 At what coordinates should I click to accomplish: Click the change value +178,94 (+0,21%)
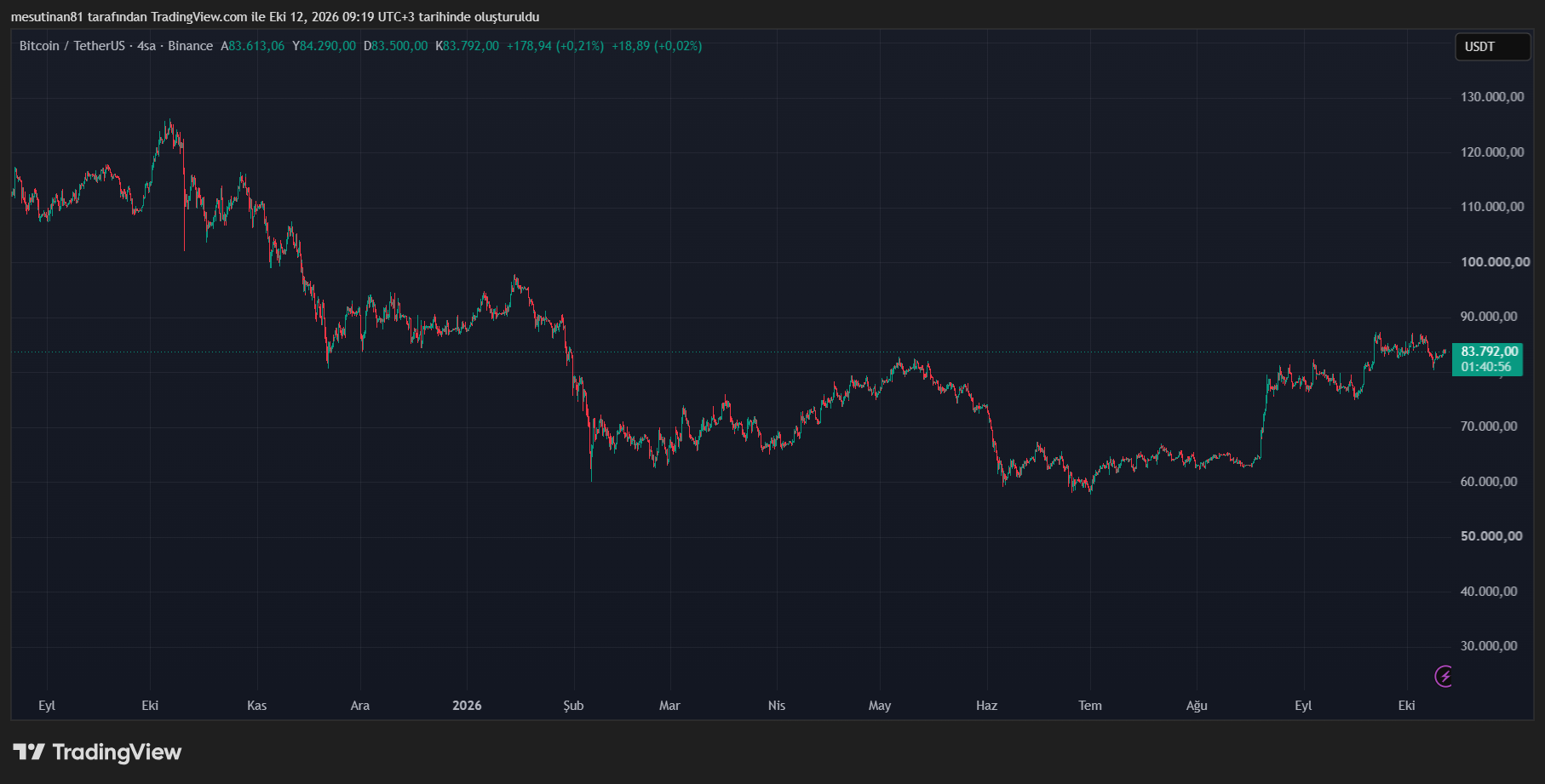pos(555,46)
